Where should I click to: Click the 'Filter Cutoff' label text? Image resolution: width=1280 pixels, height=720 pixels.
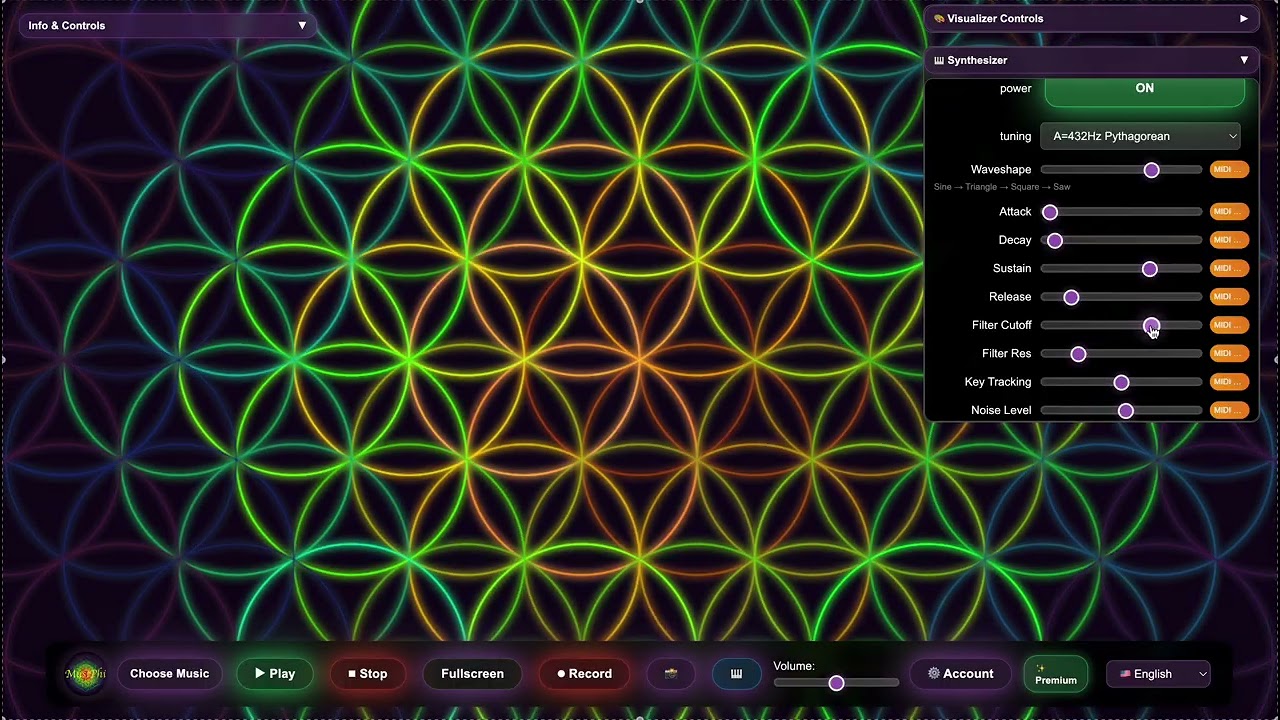[1001, 325]
